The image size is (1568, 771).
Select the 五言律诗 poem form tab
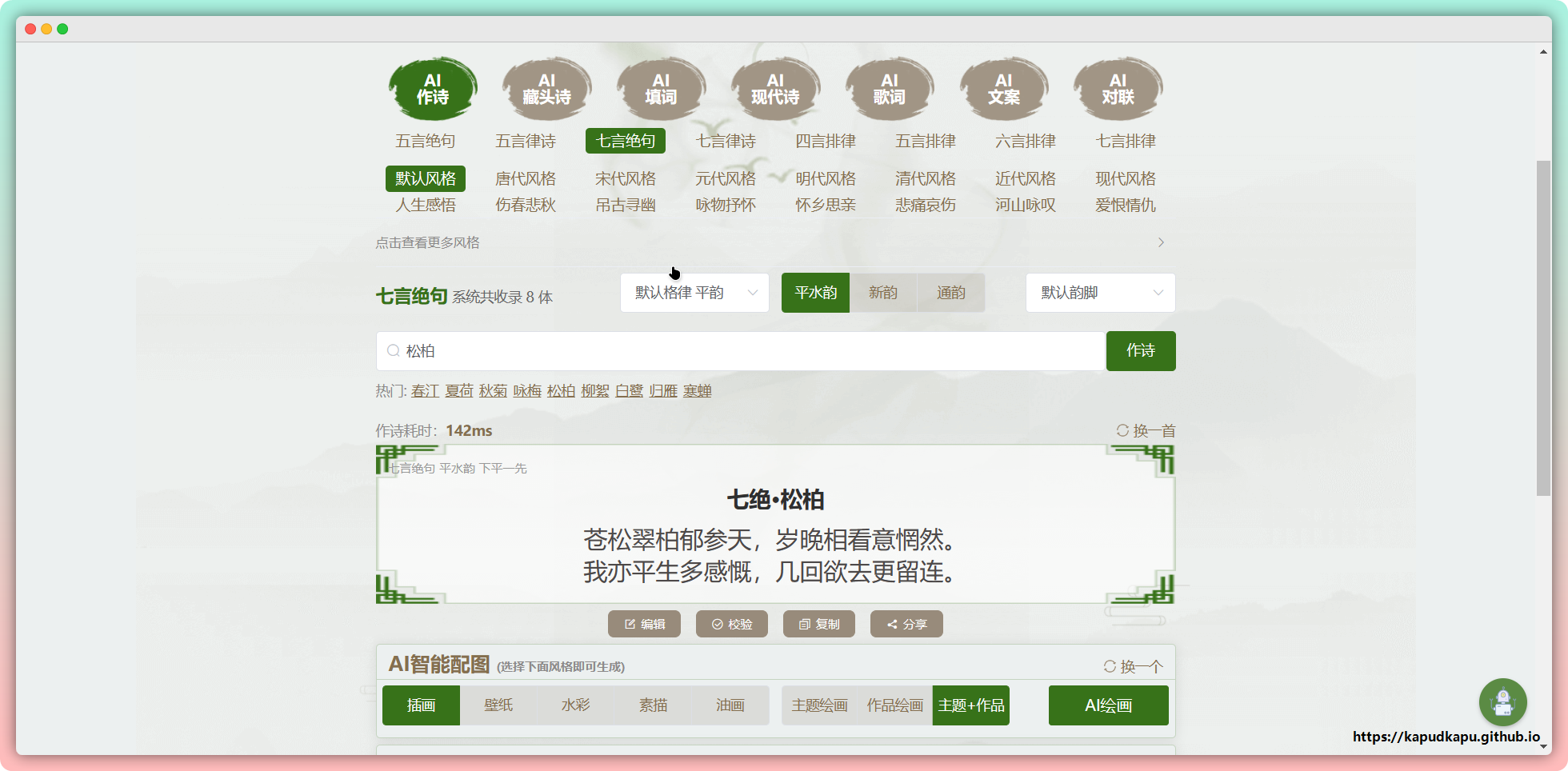(526, 141)
